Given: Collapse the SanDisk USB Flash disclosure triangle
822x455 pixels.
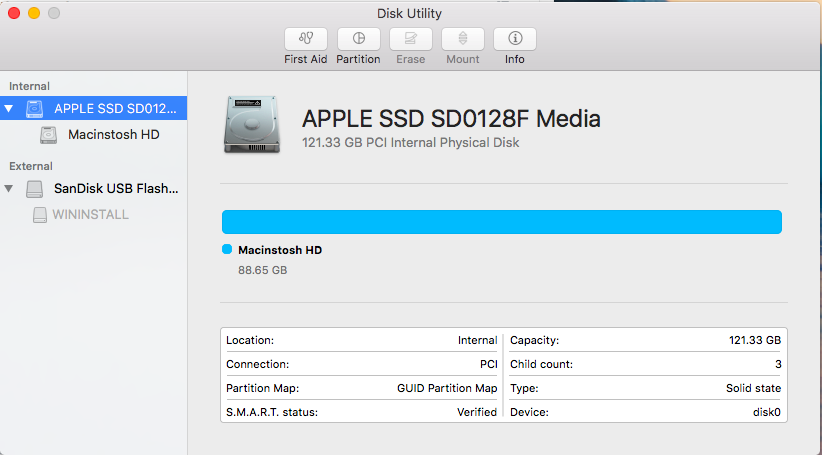Looking at the screenshot, I should [x=8, y=188].
